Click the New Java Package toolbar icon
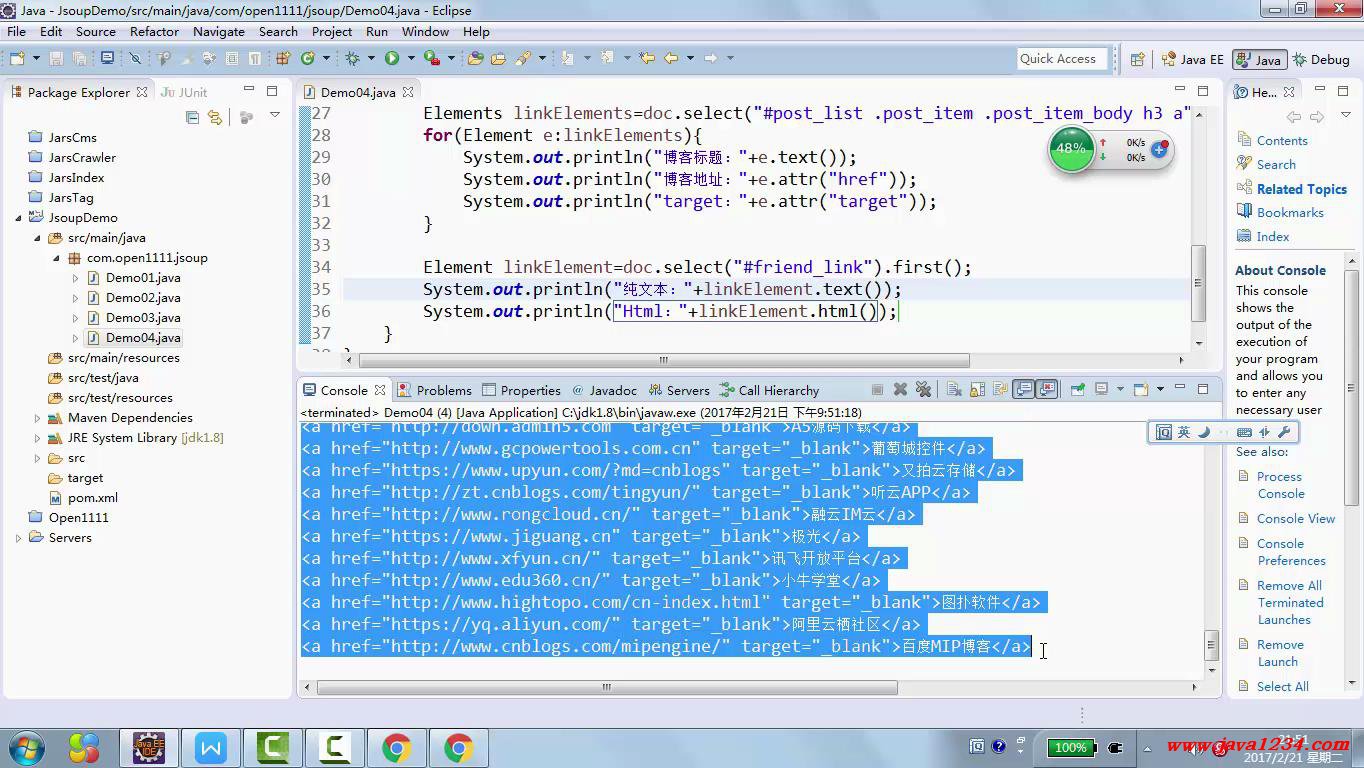Viewport: 1364px width, 768px height. (x=282, y=58)
